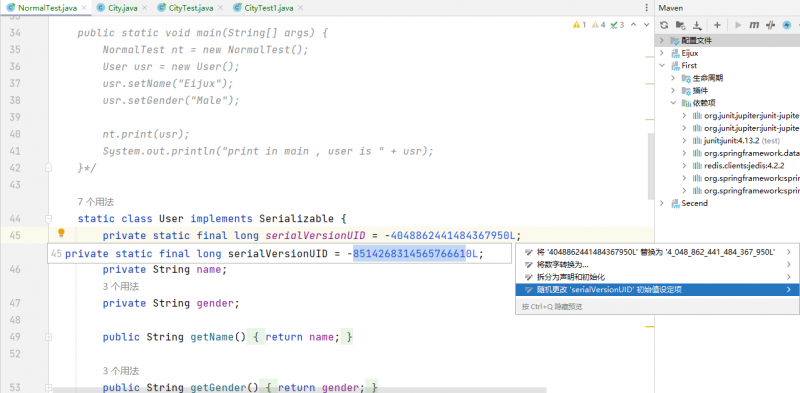Close the CityTest.java tab
Viewport: 800px width, 393px height.
[x=220, y=8]
